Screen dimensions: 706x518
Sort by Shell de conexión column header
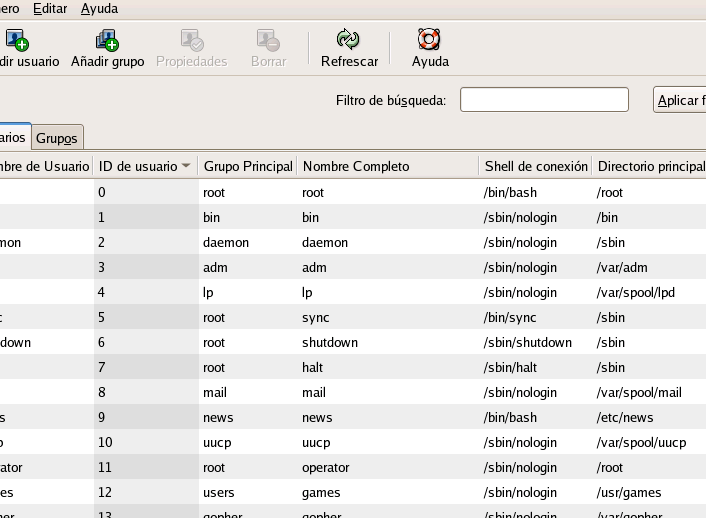coord(536,166)
